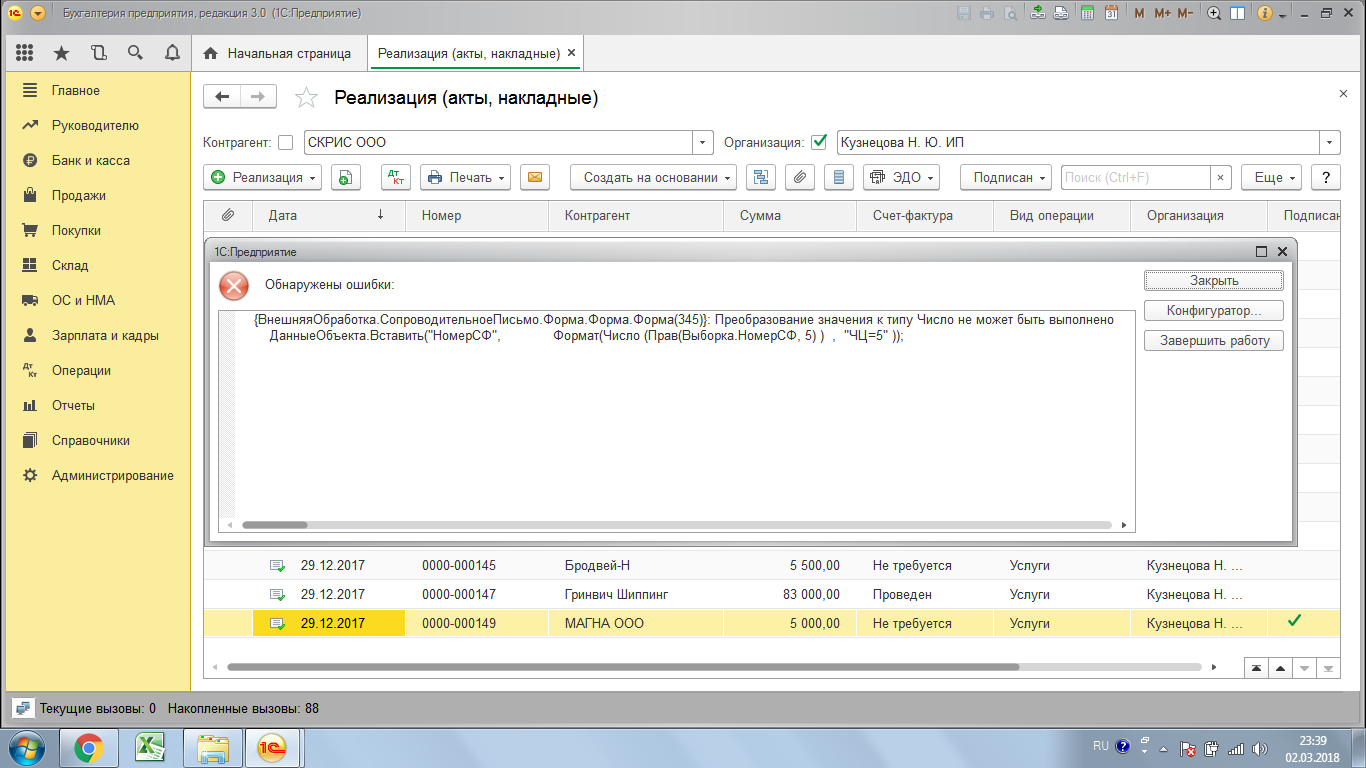Click the Контрагент field СКРИС ООО
Viewport: 1366px width, 768px height.
point(498,143)
